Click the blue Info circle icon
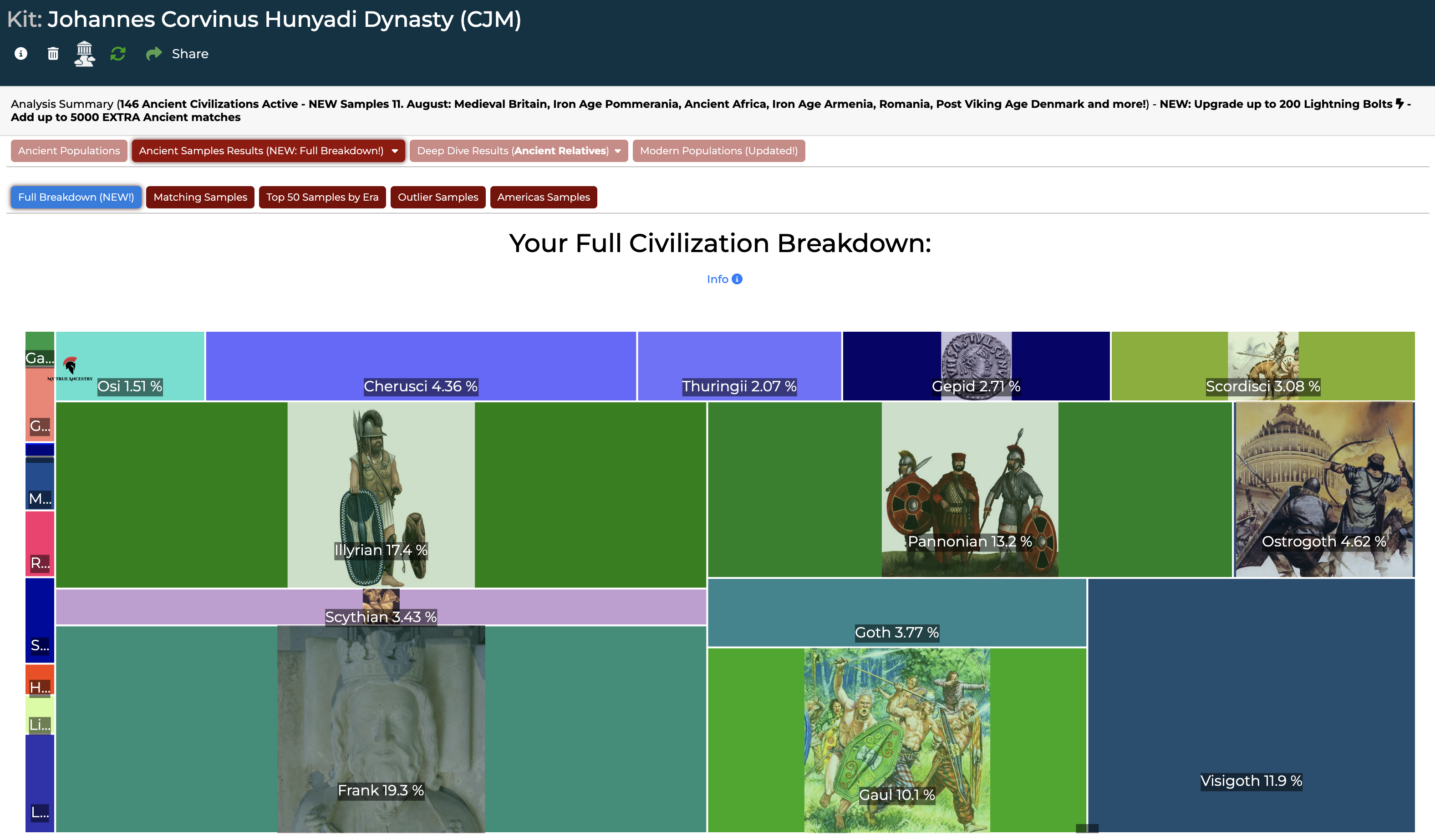 737,279
